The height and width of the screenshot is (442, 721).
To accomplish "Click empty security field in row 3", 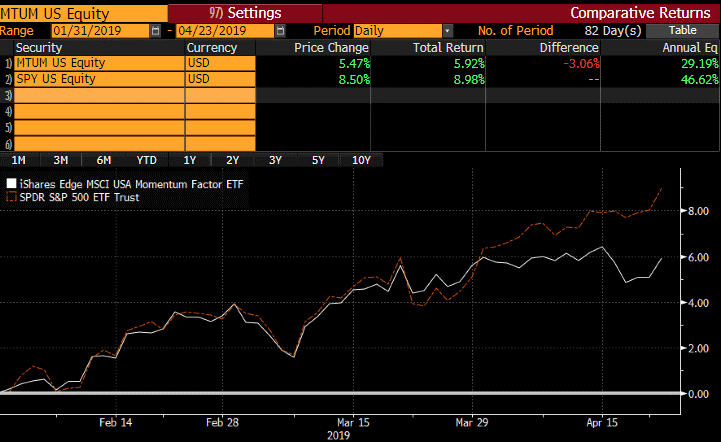I will [x=99, y=95].
